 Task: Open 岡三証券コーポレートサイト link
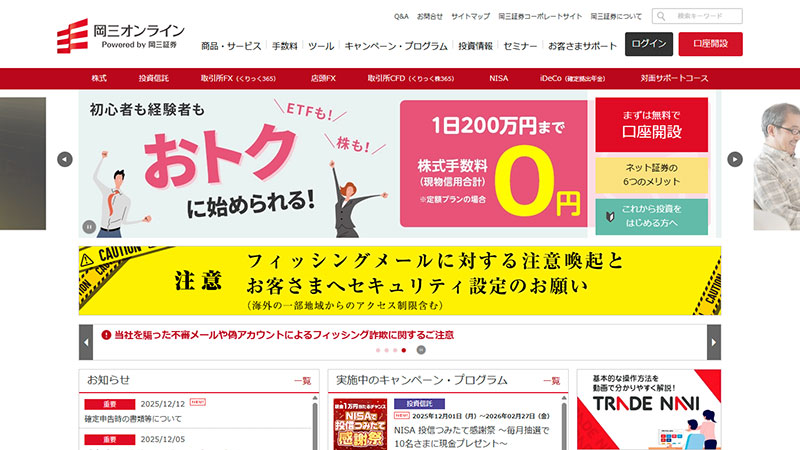tap(540, 16)
